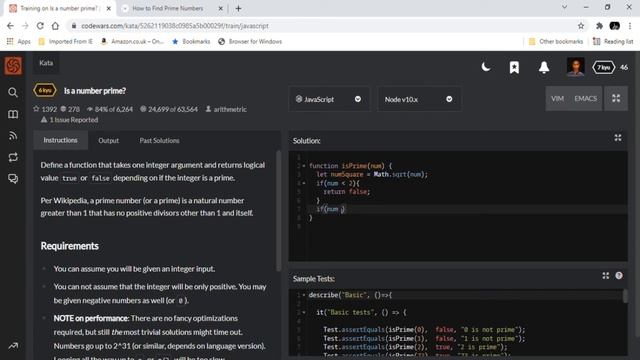640x360 pixels.
Task: Enable VIM editor mode
Action: pos(557,98)
